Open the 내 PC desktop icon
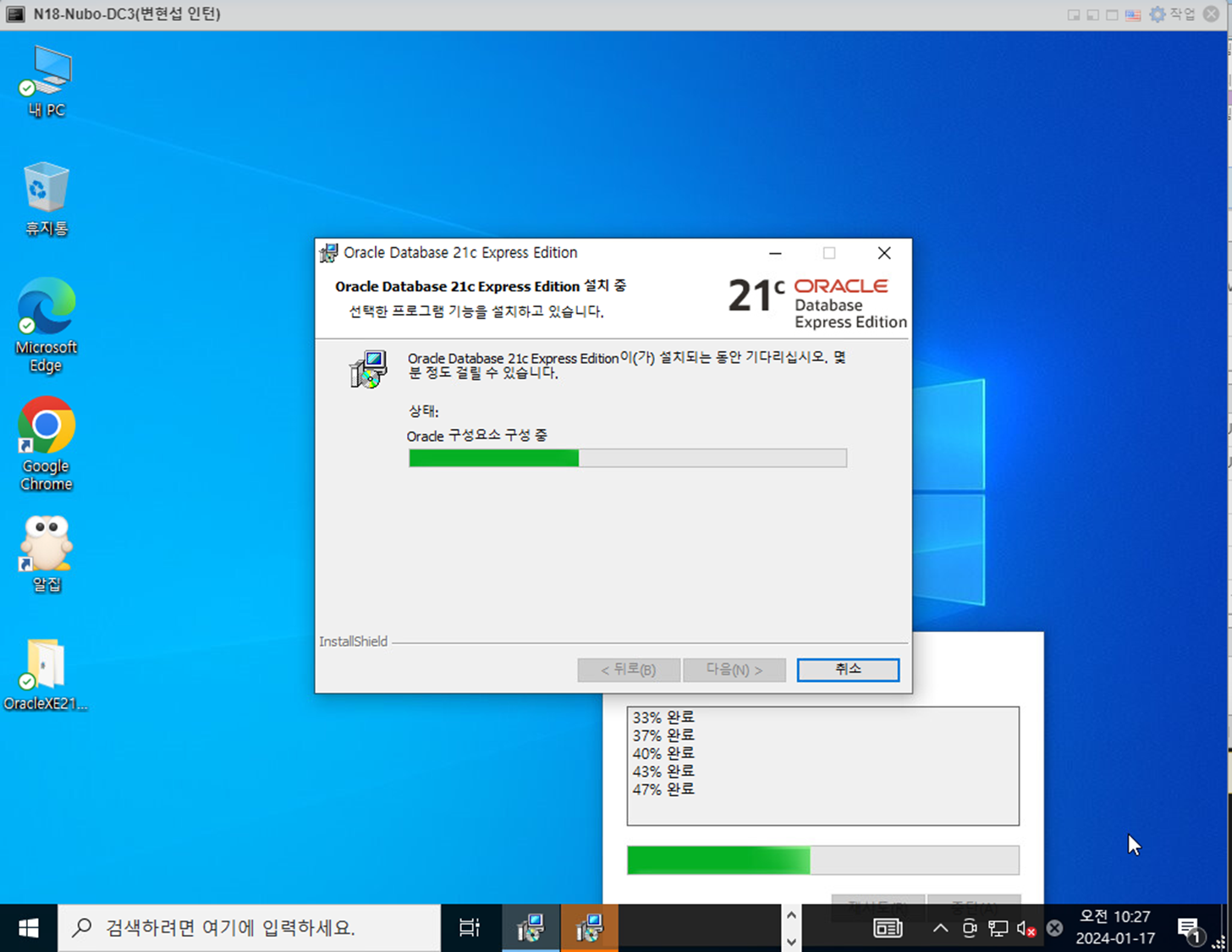 pyautogui.click(x=47, y=81)
